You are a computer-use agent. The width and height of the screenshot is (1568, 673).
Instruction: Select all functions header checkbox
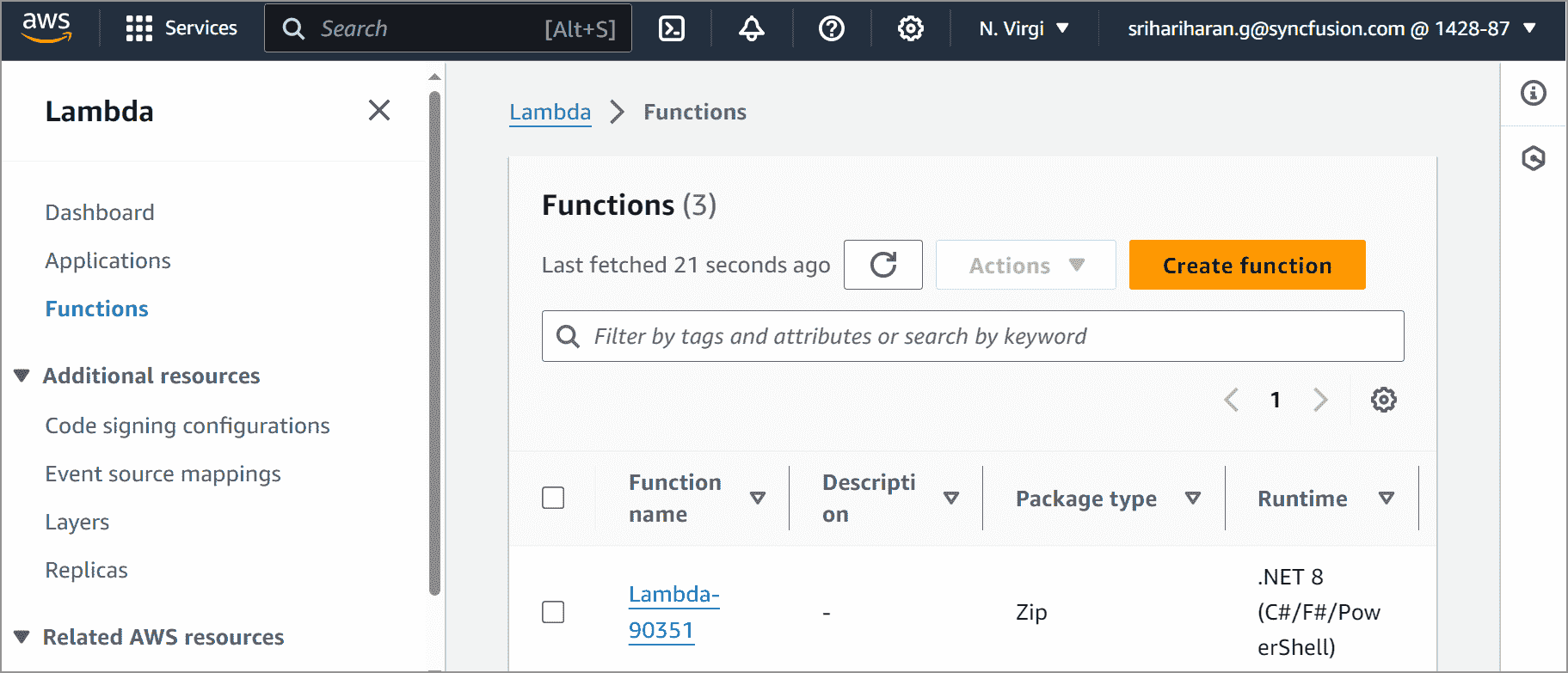(553, 498)
